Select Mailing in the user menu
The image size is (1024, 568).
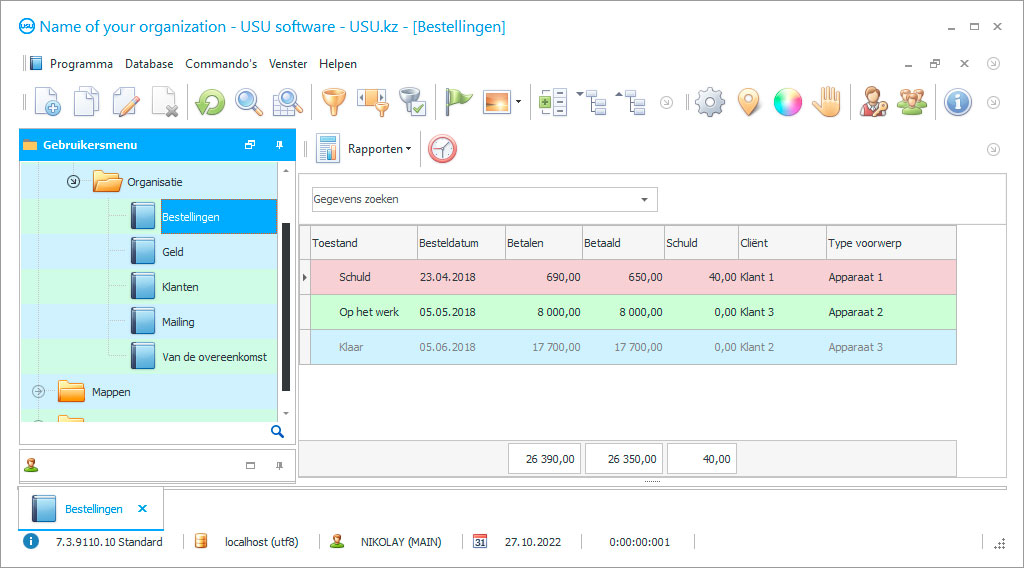[x=178, y=322]
